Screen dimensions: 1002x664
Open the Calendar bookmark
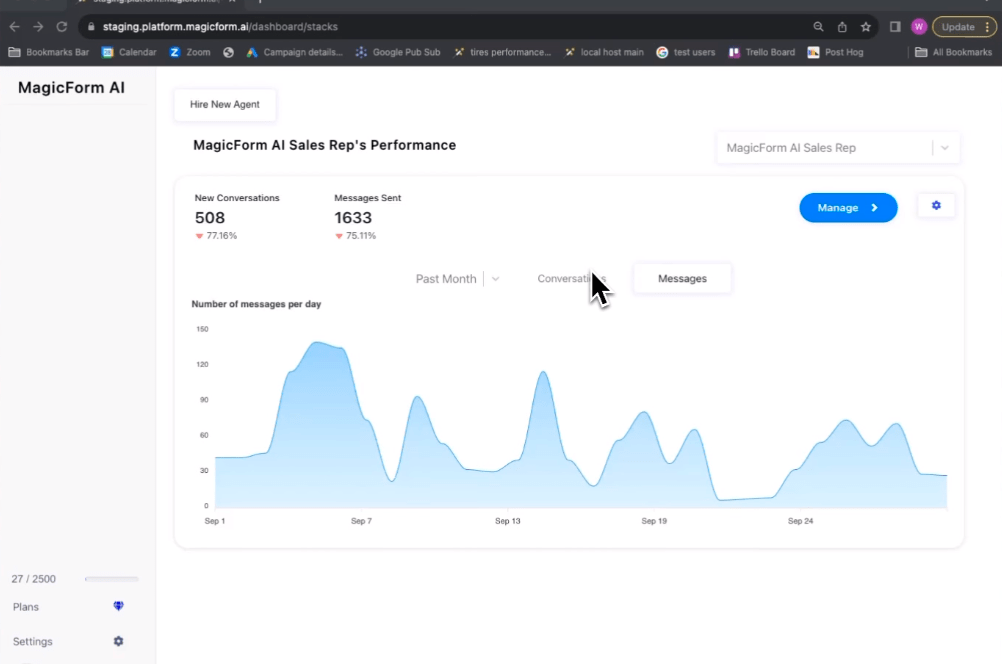tap(129, 52)
